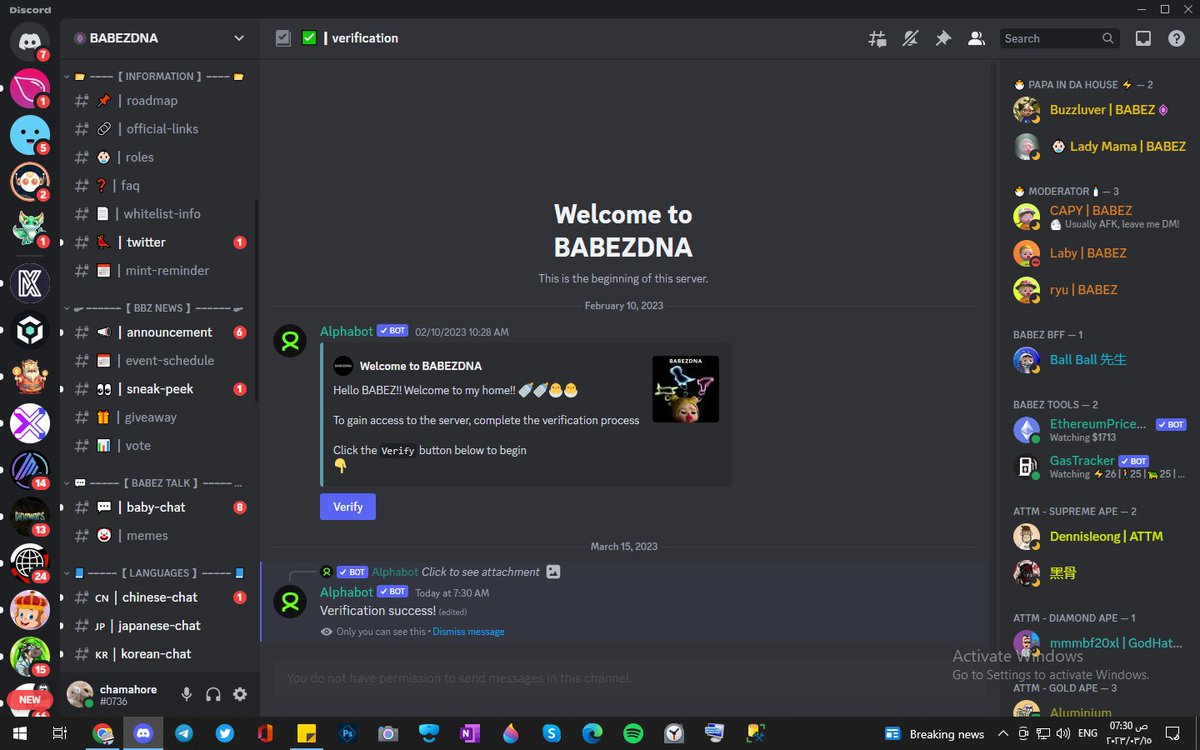Open the Inbox icon

(1143, 38)
